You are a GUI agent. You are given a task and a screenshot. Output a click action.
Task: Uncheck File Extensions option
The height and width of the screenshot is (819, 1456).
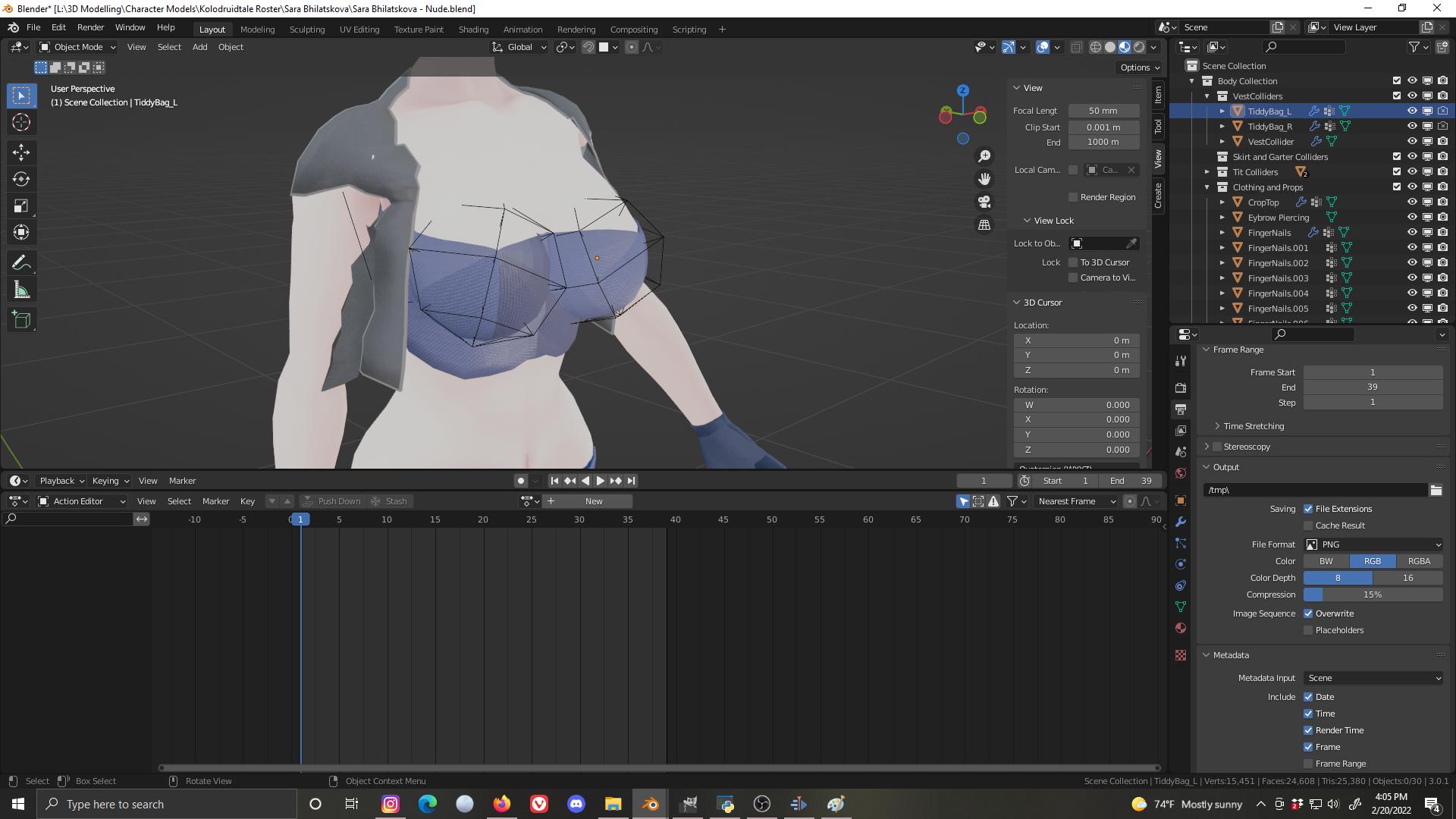[x=1308, y=509]
